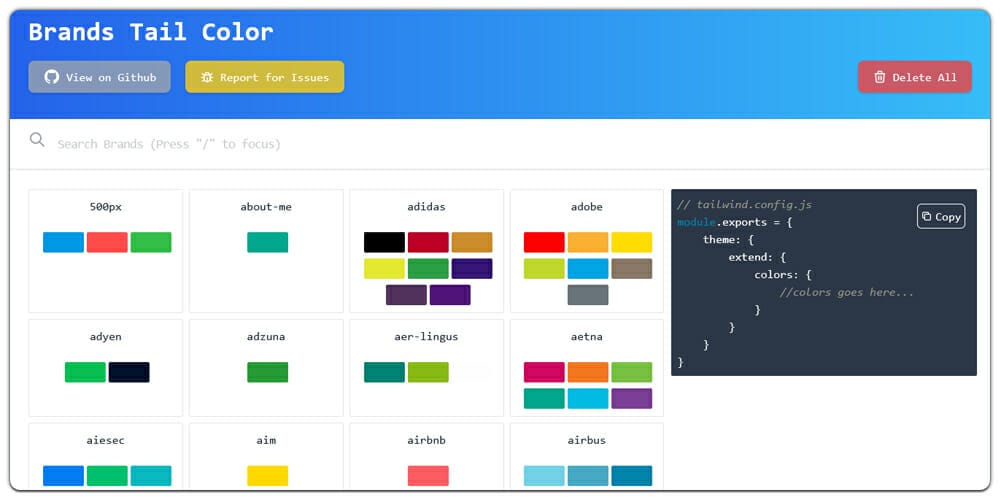The width and height of the screenshot is (1000, 500).
Task: Click the magnifying glass search icon
Action: point(37,140)
